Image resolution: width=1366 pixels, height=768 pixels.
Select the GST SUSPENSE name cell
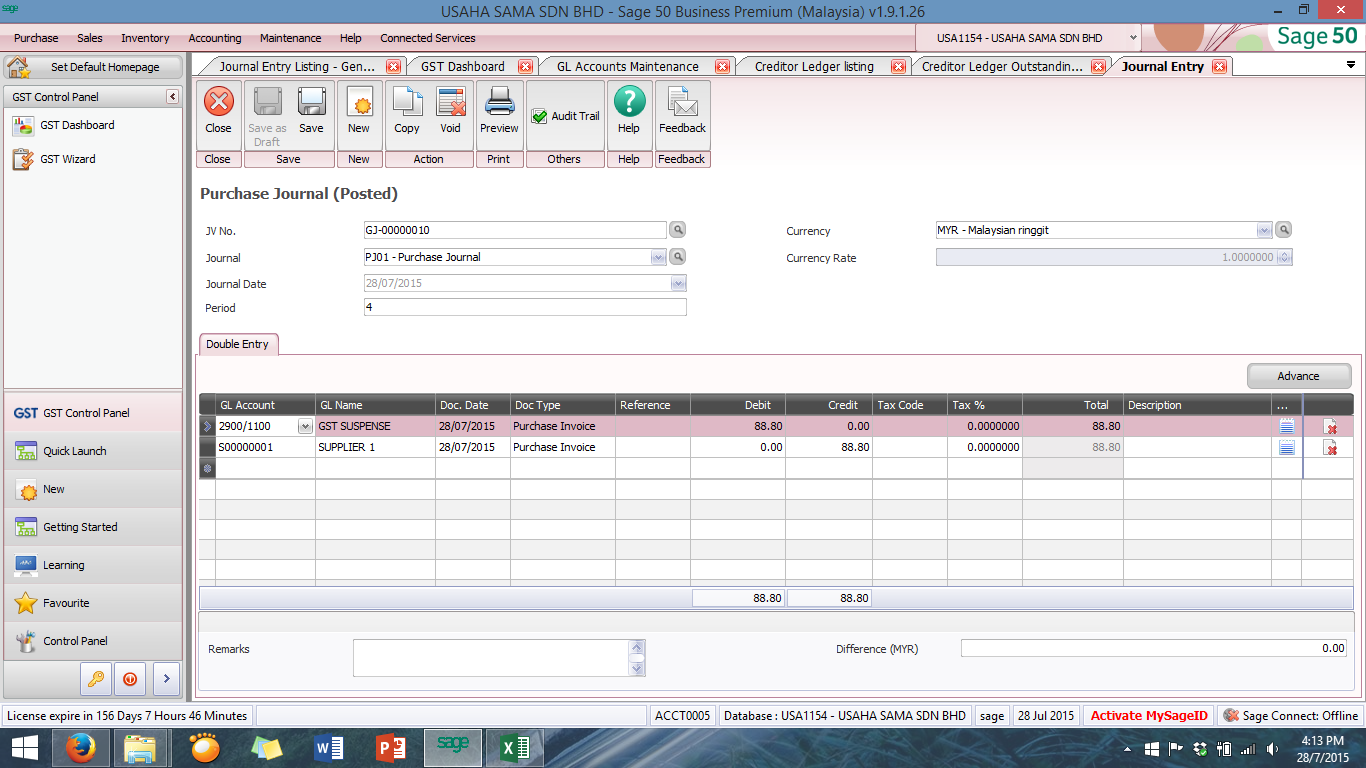click(x=375, y=427)
